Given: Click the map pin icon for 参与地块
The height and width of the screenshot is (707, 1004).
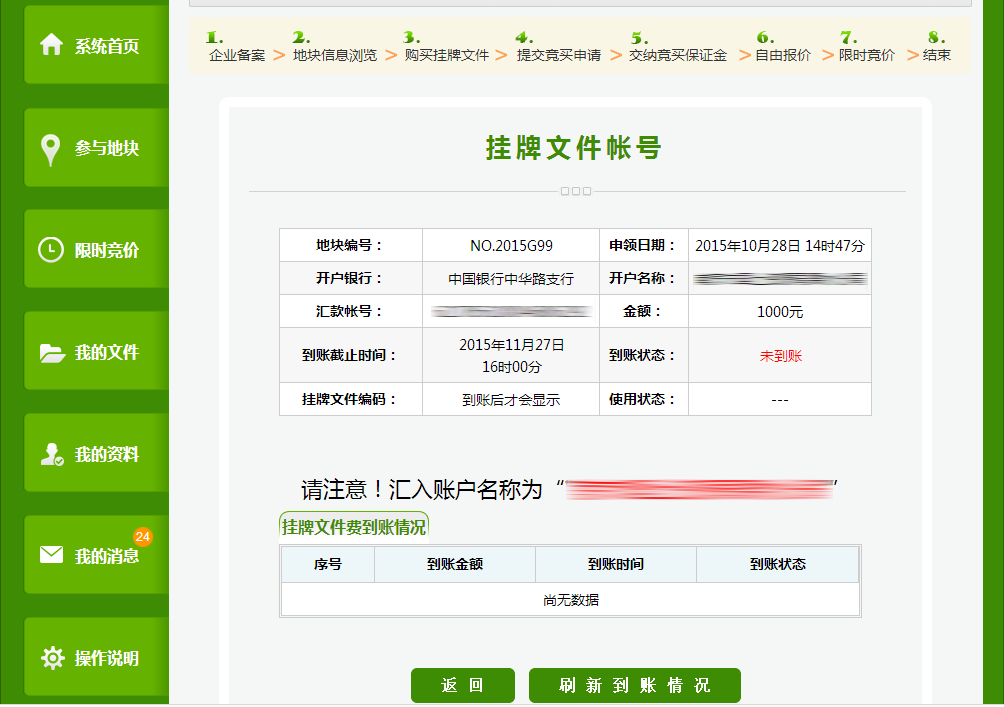Looking at the screenshot, I should (51, 149).
